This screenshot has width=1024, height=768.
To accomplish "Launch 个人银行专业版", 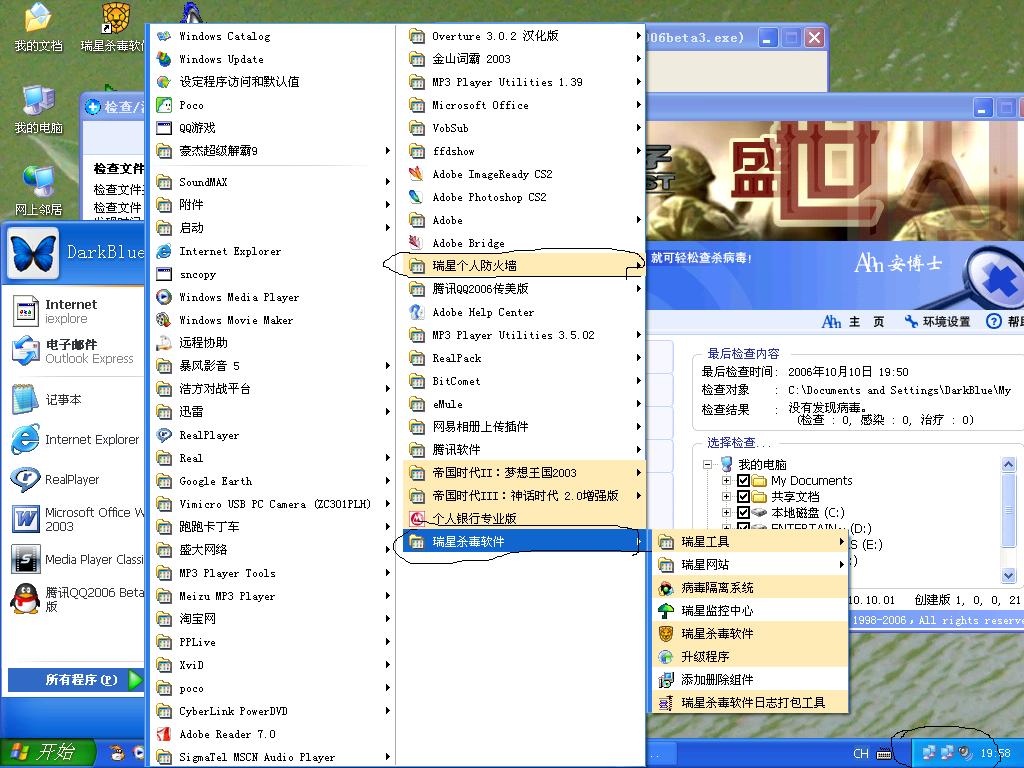I will click(x=524, y=519).
